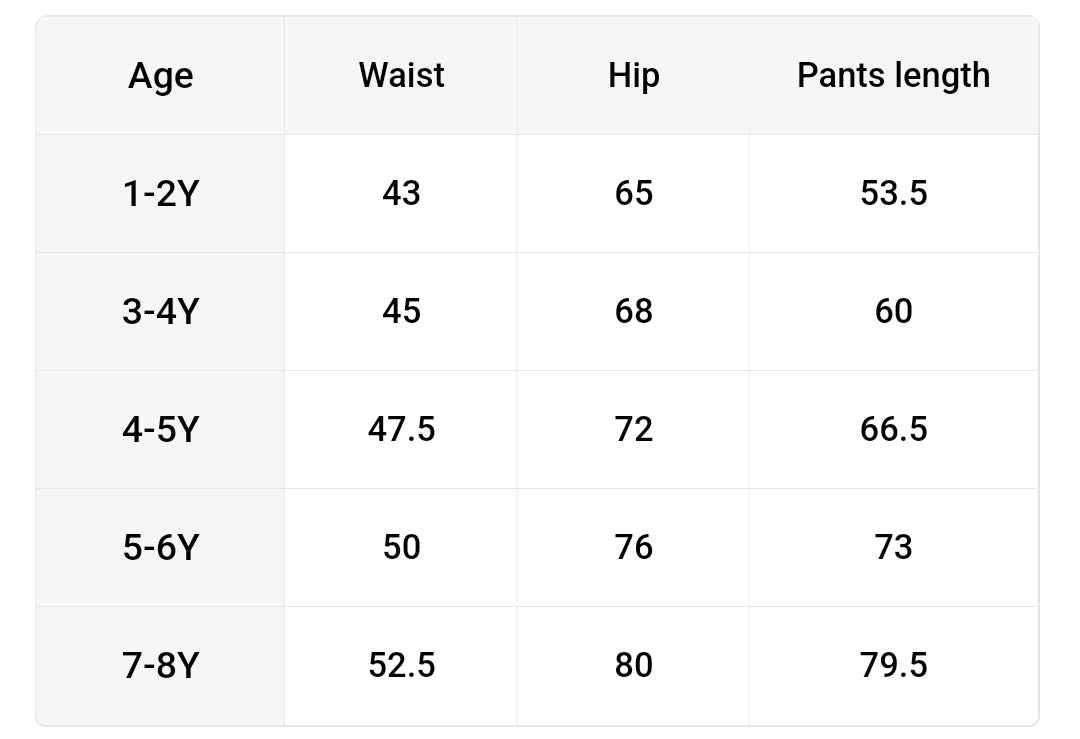Click pants length value 66.5

tap(893, 429)
